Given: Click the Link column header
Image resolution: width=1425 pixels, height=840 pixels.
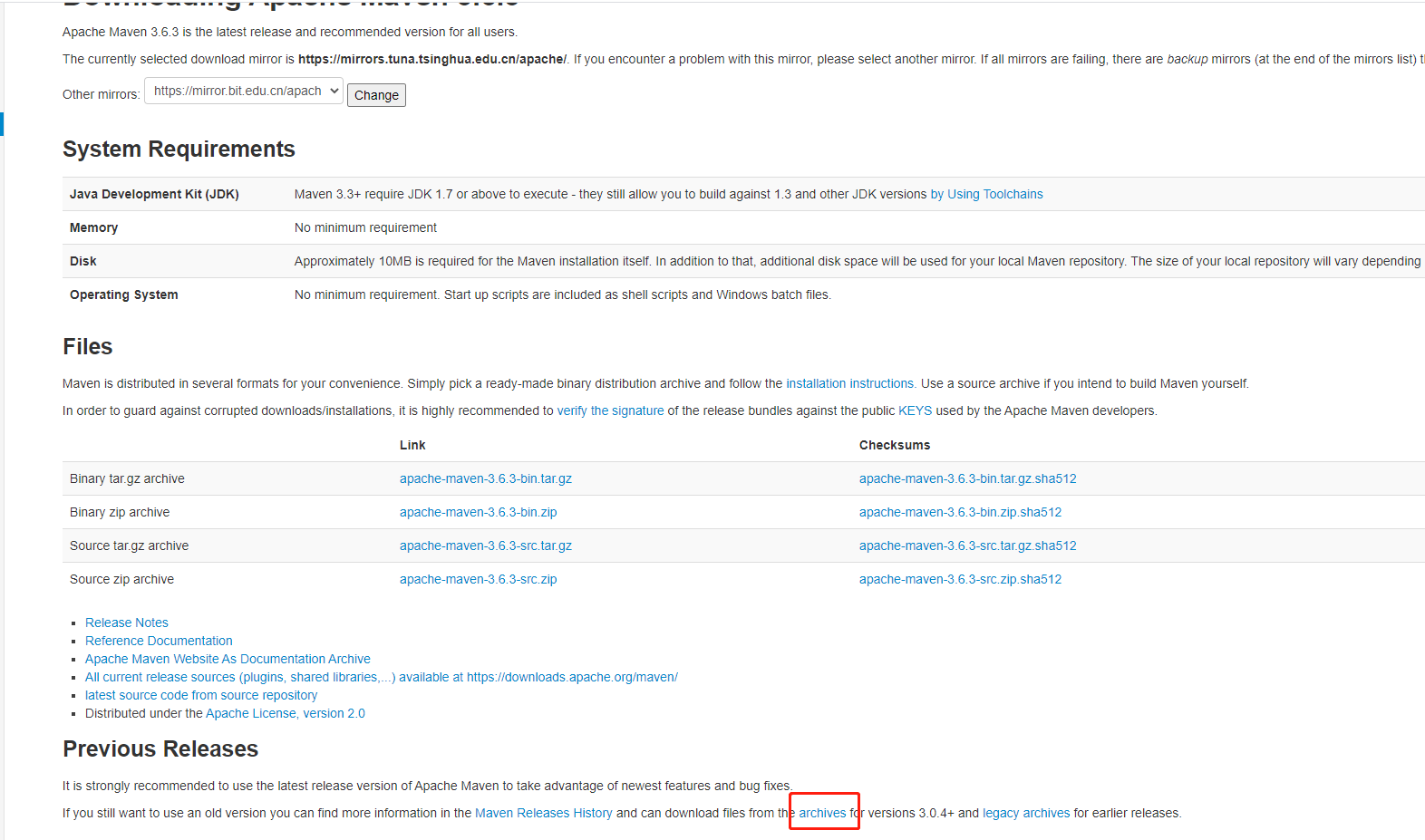Looking at the screenshot, I should tap(412, 445).
